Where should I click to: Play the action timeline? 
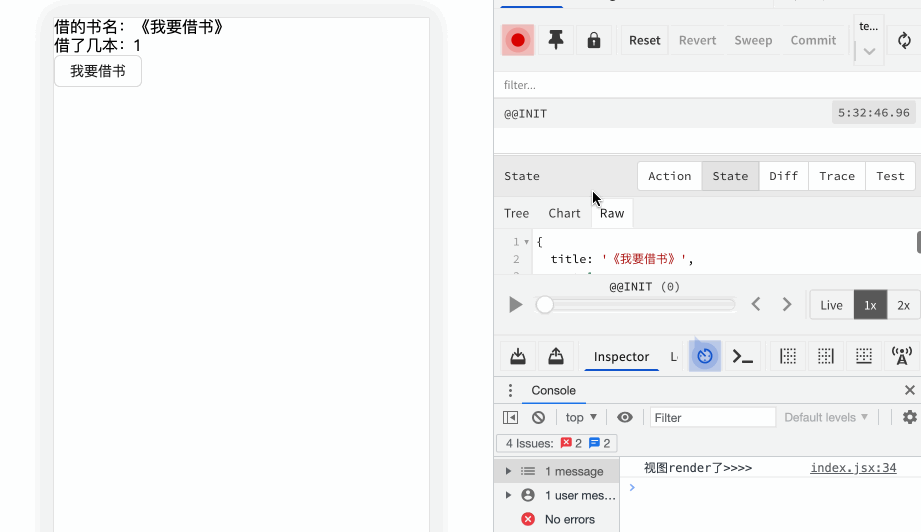tap(515, 305)
